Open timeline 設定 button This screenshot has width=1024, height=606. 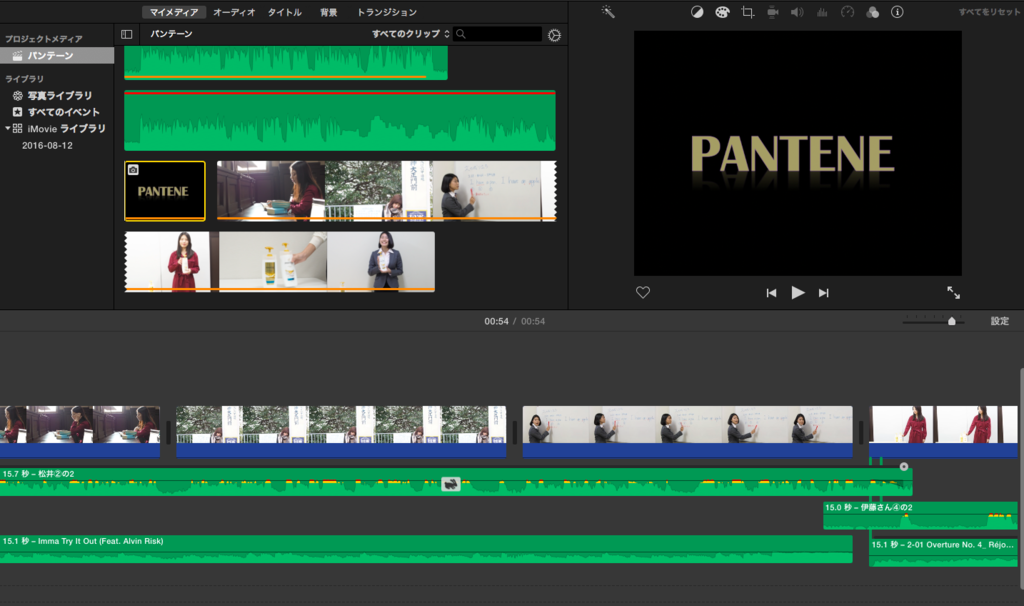click(999, 321)
